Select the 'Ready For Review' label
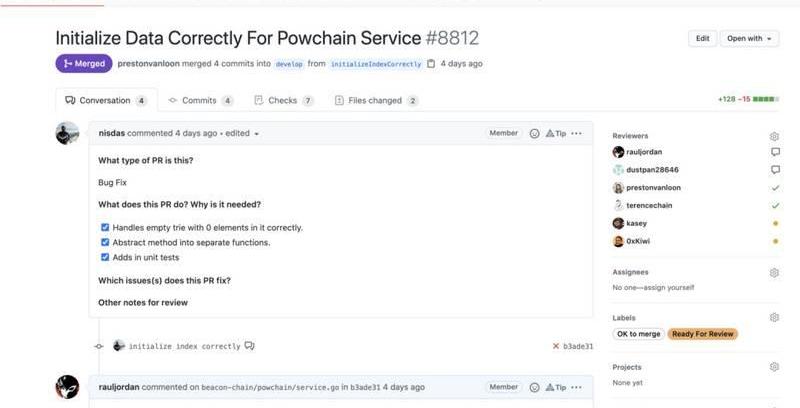Screen dimensions: 800x408 (704, 334)
